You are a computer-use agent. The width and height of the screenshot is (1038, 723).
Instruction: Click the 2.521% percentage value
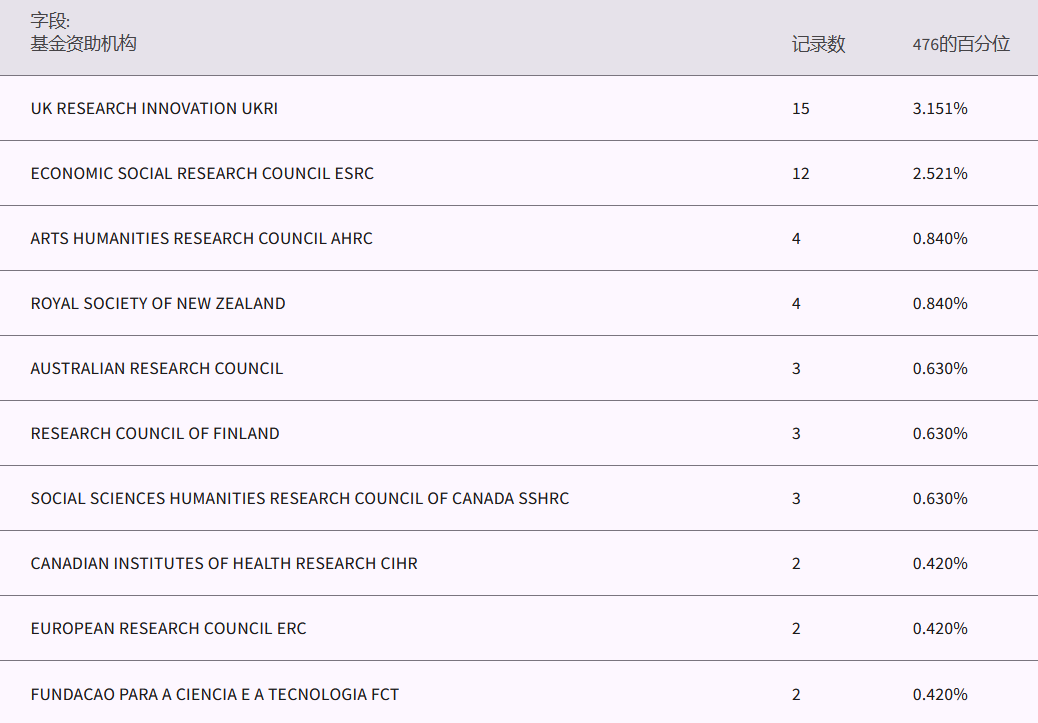(940, 173)
